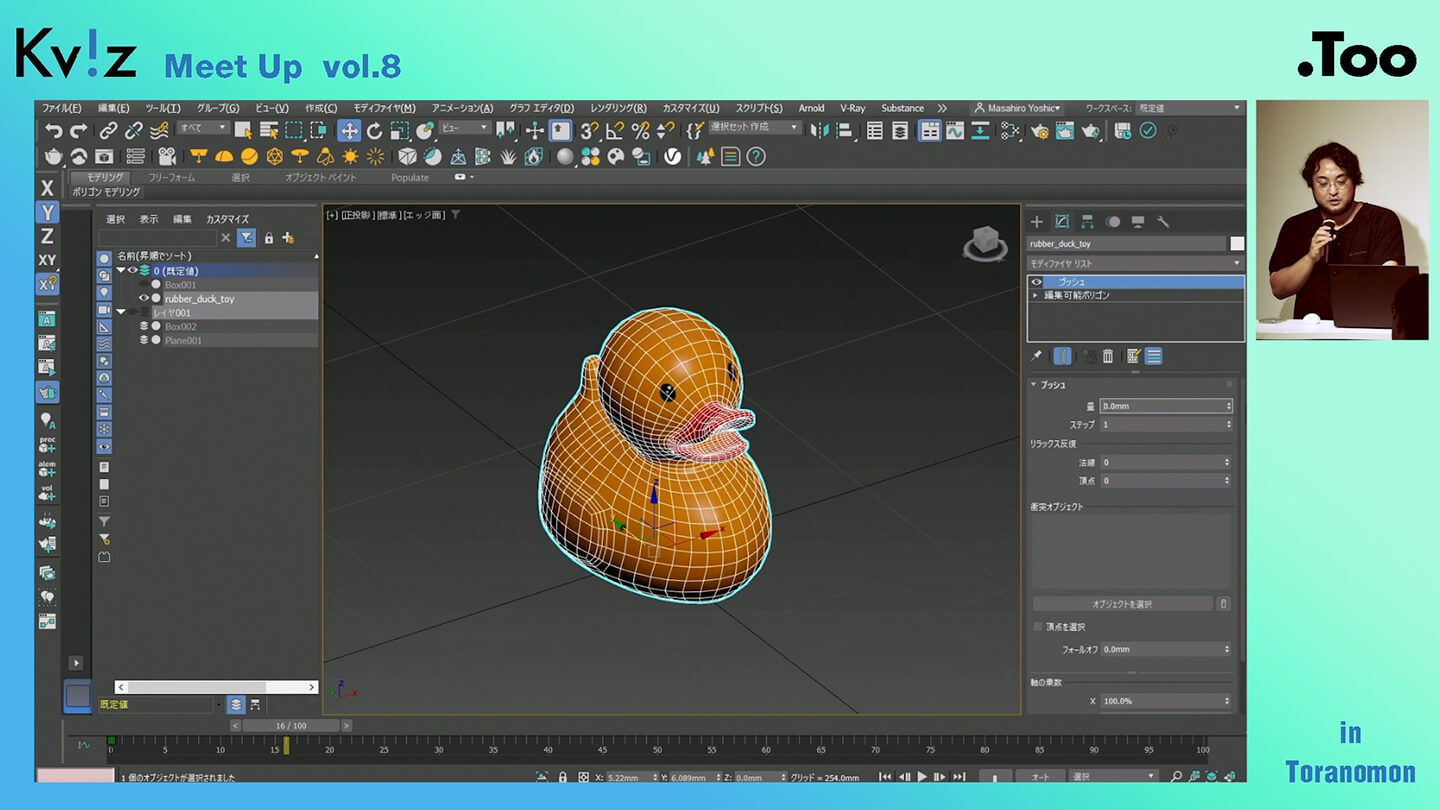1440x810 pixels.
Task: Open the レンダリング(R) menu
Action: (x=617, y=108)
